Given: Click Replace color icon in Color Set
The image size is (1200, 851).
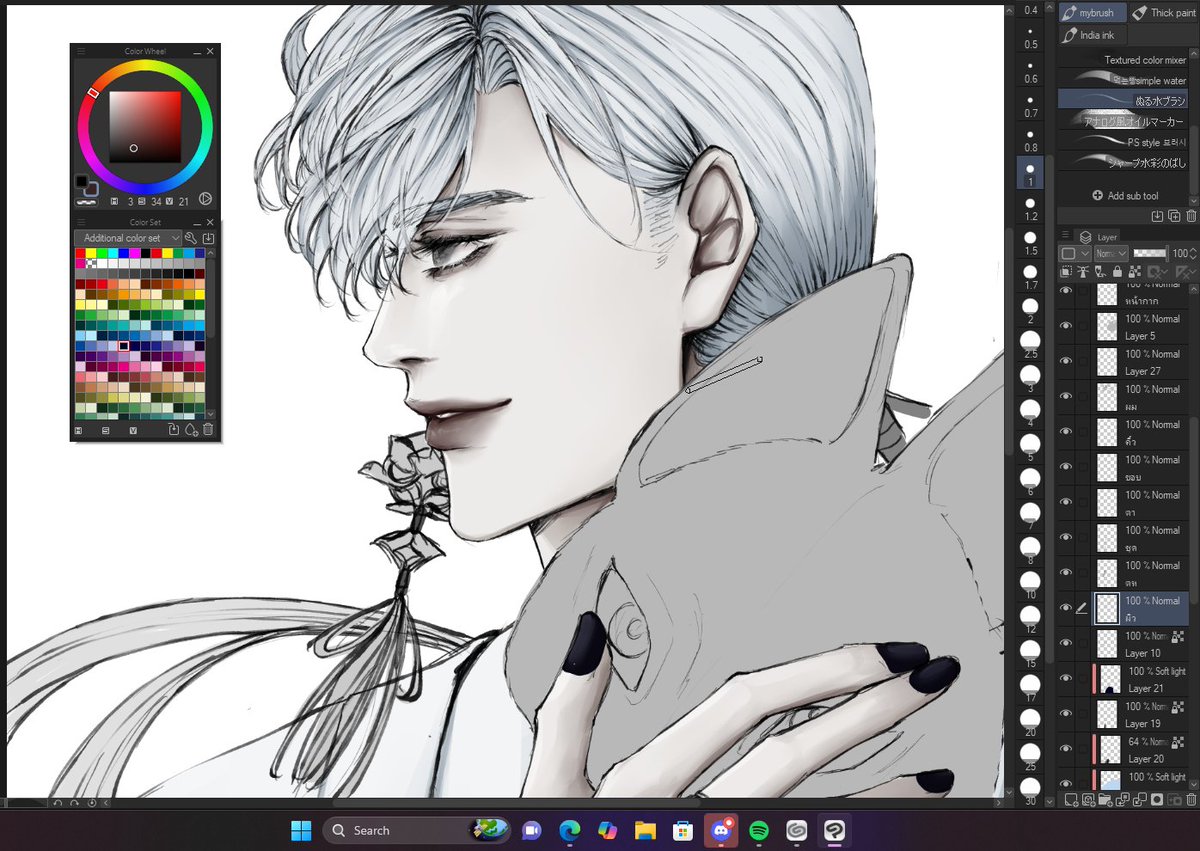Looking at the screenshot, I should coord(173,430).
